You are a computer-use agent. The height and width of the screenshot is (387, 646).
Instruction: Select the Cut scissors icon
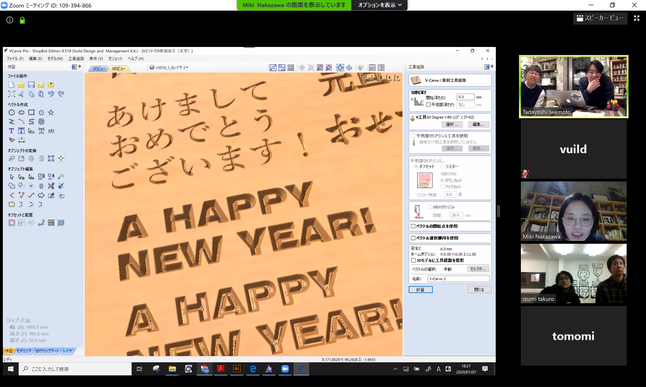pyautogui.click(x=21, y=94)
